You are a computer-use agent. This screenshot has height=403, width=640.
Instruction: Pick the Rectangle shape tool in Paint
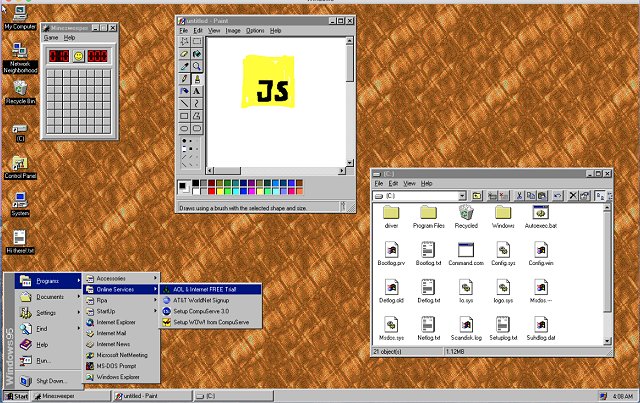[x=184, y=116]
